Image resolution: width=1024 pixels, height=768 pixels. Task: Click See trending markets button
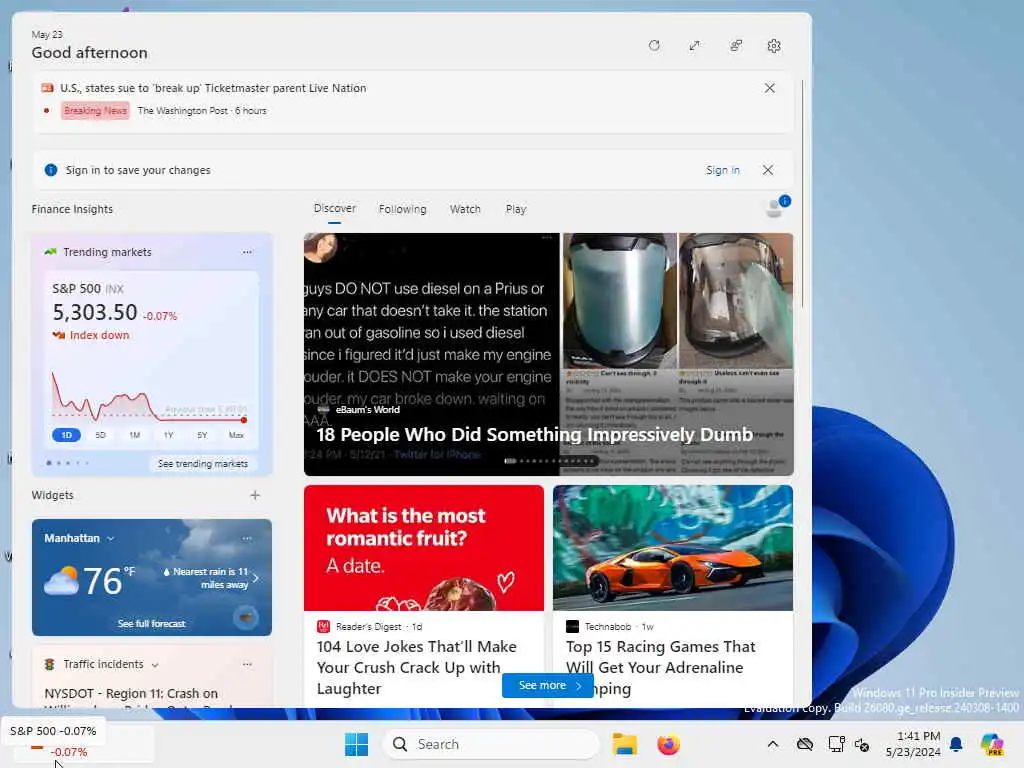point(202,464)
